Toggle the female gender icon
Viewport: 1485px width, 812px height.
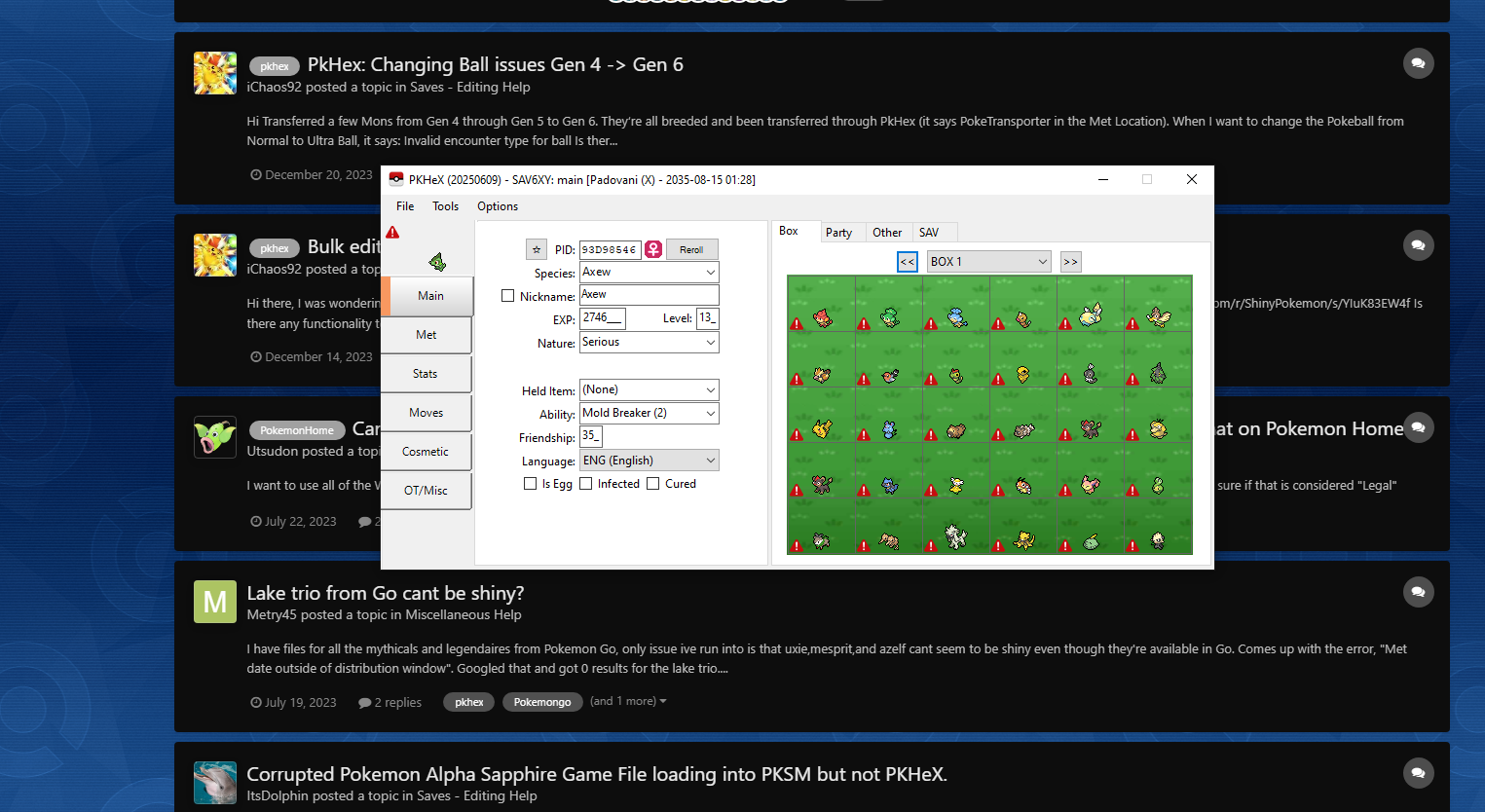click(x=653, y=250)
